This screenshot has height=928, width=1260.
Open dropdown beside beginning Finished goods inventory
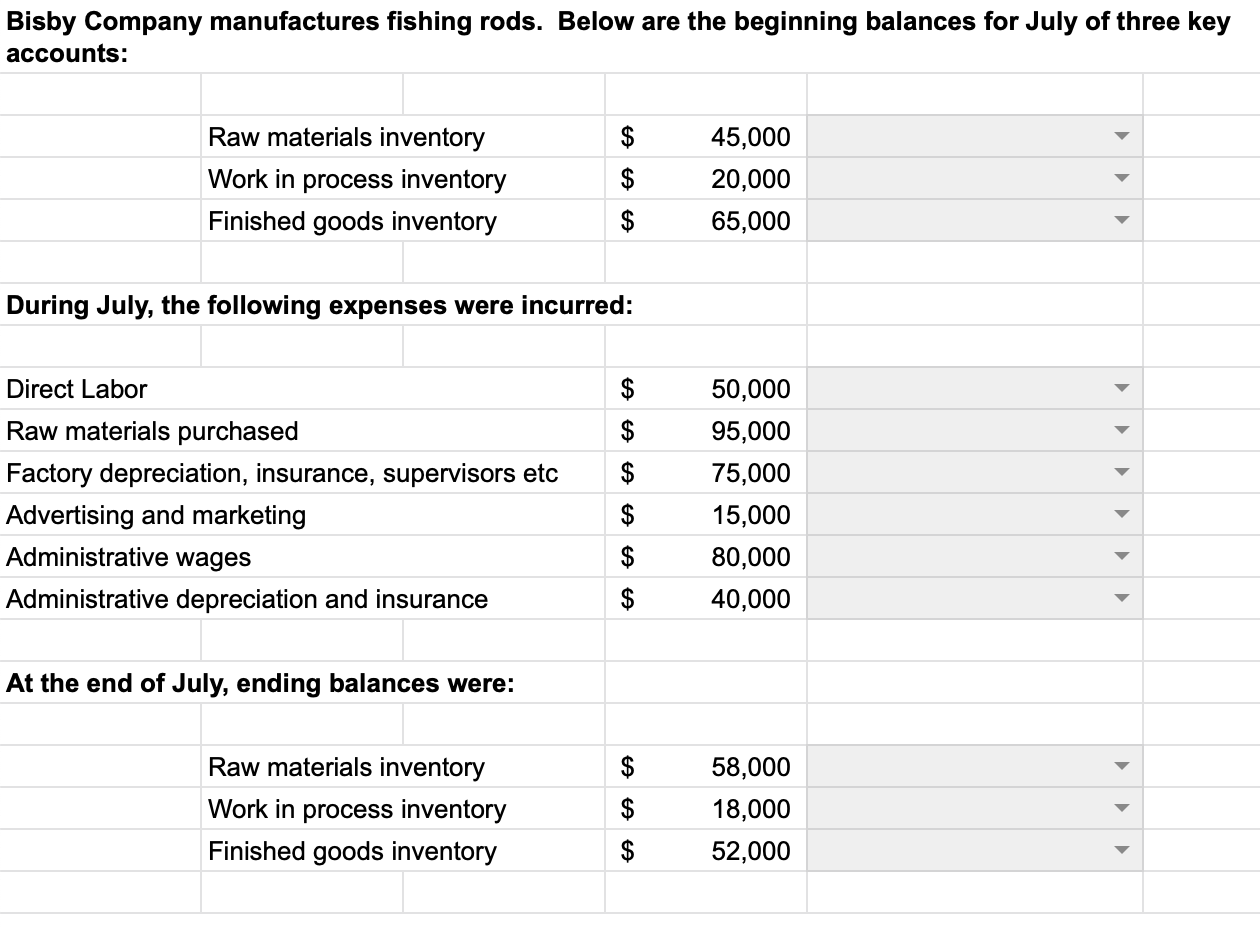[x=1122, y=221]
